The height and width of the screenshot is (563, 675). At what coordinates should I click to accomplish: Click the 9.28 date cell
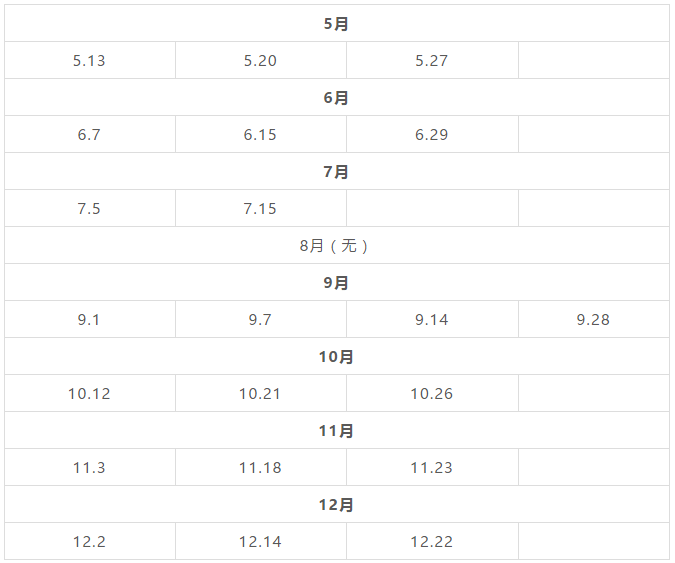point(594,319)
